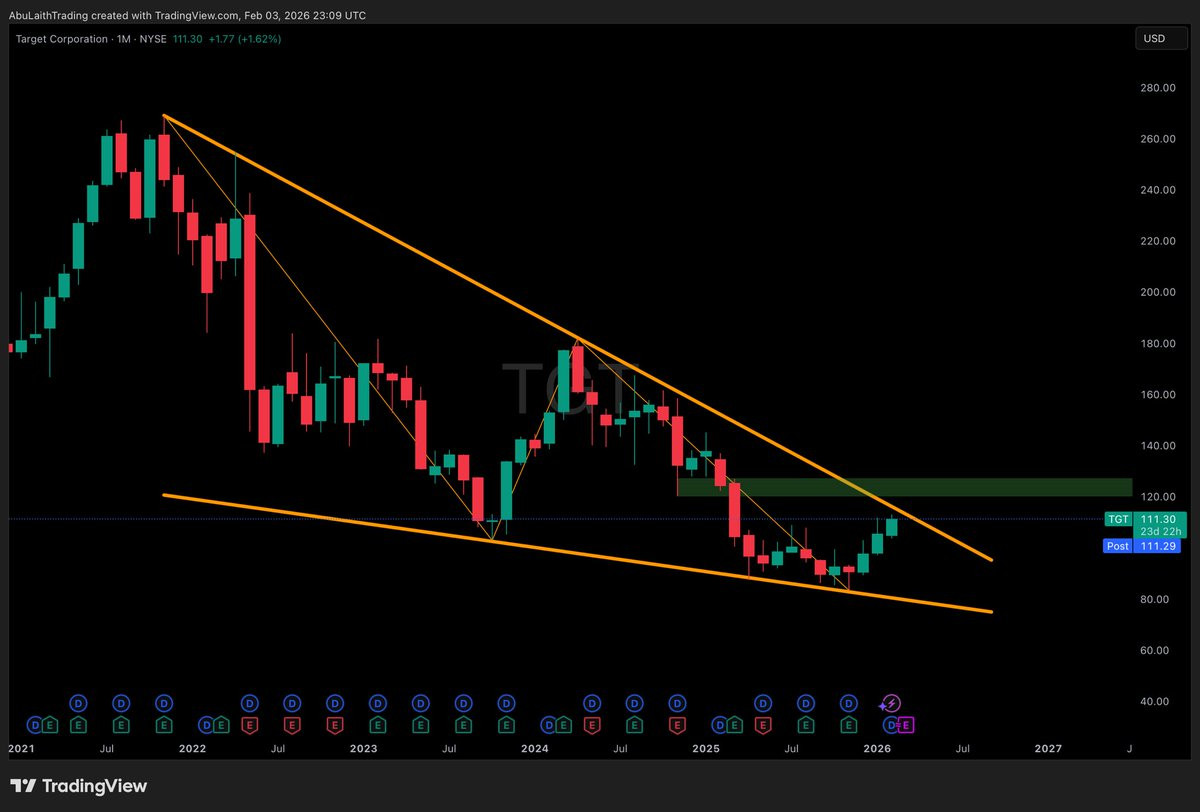Click the leftmost combined D-E marker near 2021
This screenshot has width=1200, height=812.
pyautogui.click(x=41, y=724)
